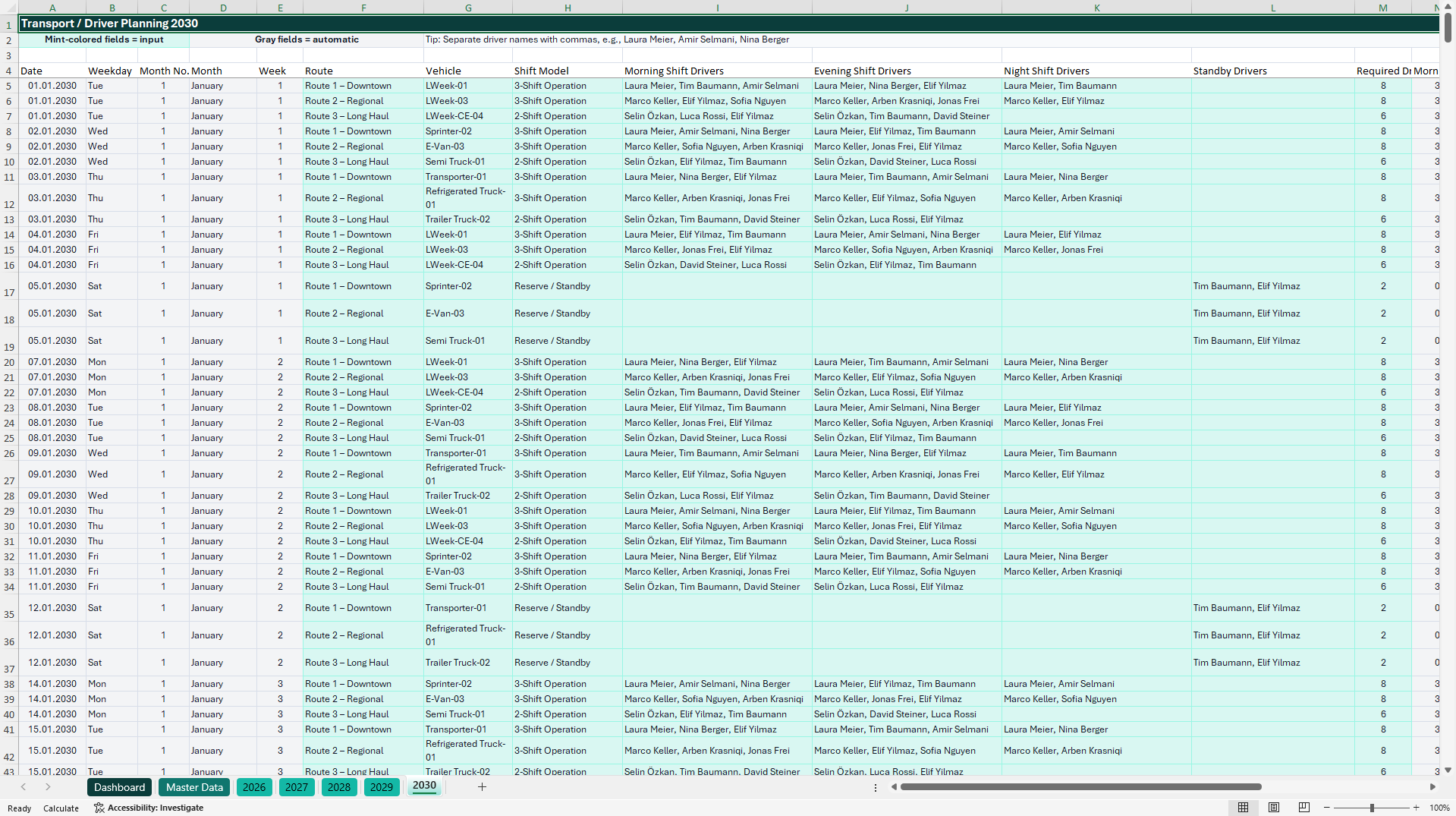
Task: Select standby drivers cell in row 18
Action: (1273, 313)
